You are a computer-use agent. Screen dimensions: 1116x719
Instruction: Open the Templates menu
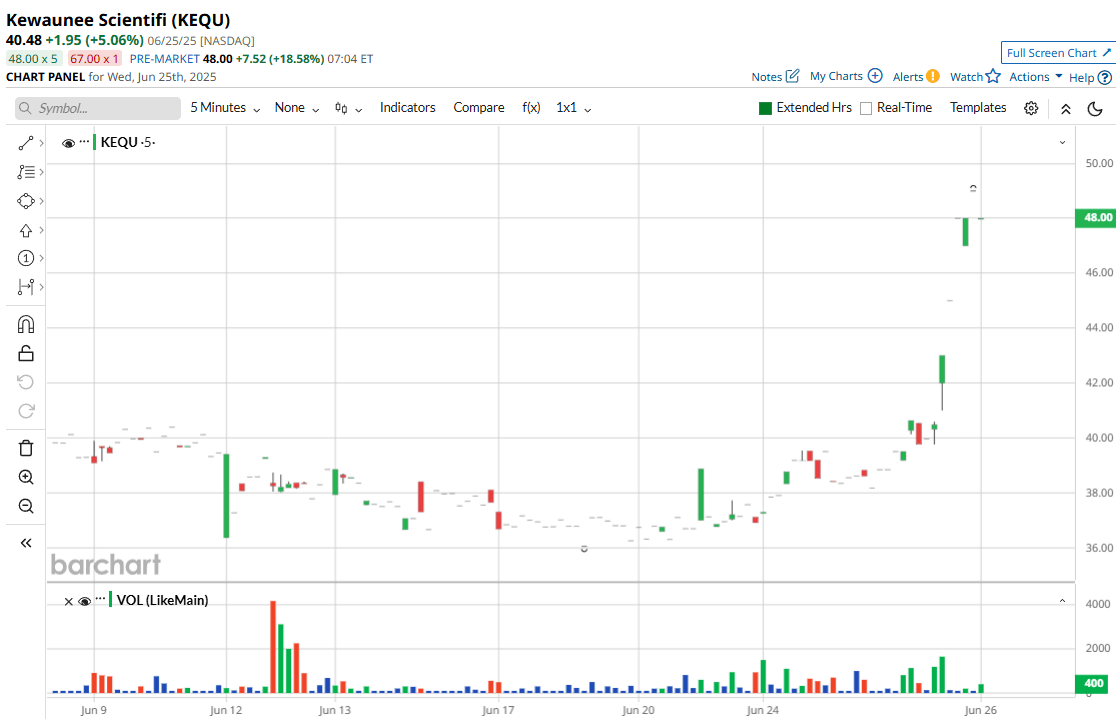pyautogui.click(x=978, y=107)
